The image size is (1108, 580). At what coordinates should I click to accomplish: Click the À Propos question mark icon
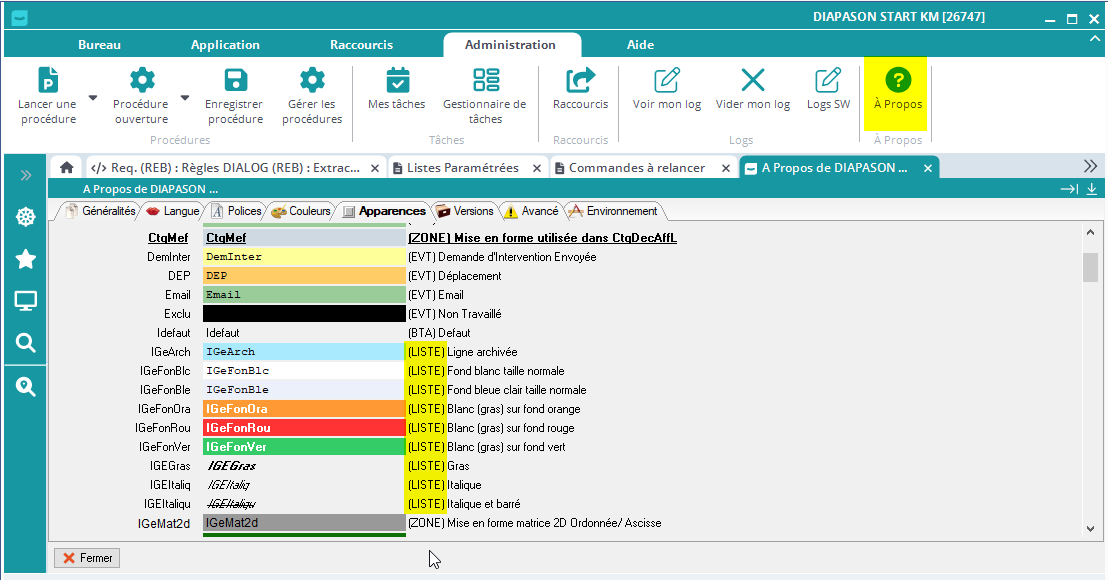click(x=898, y=81)
